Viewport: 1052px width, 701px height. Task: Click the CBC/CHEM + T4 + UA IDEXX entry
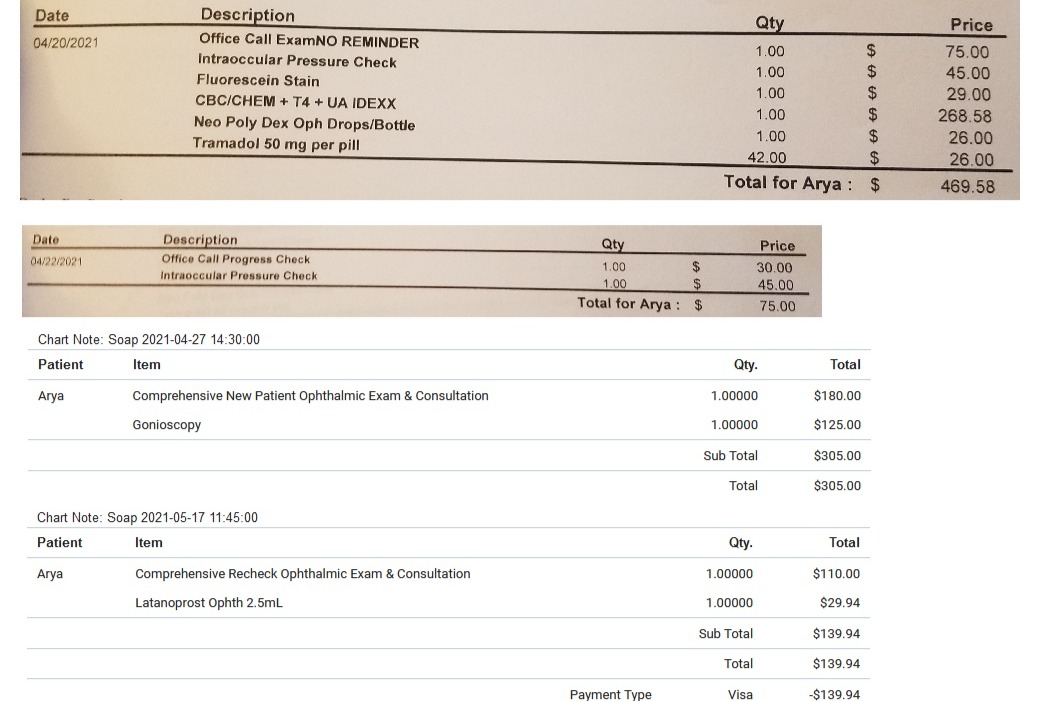[x=295, y=103]
